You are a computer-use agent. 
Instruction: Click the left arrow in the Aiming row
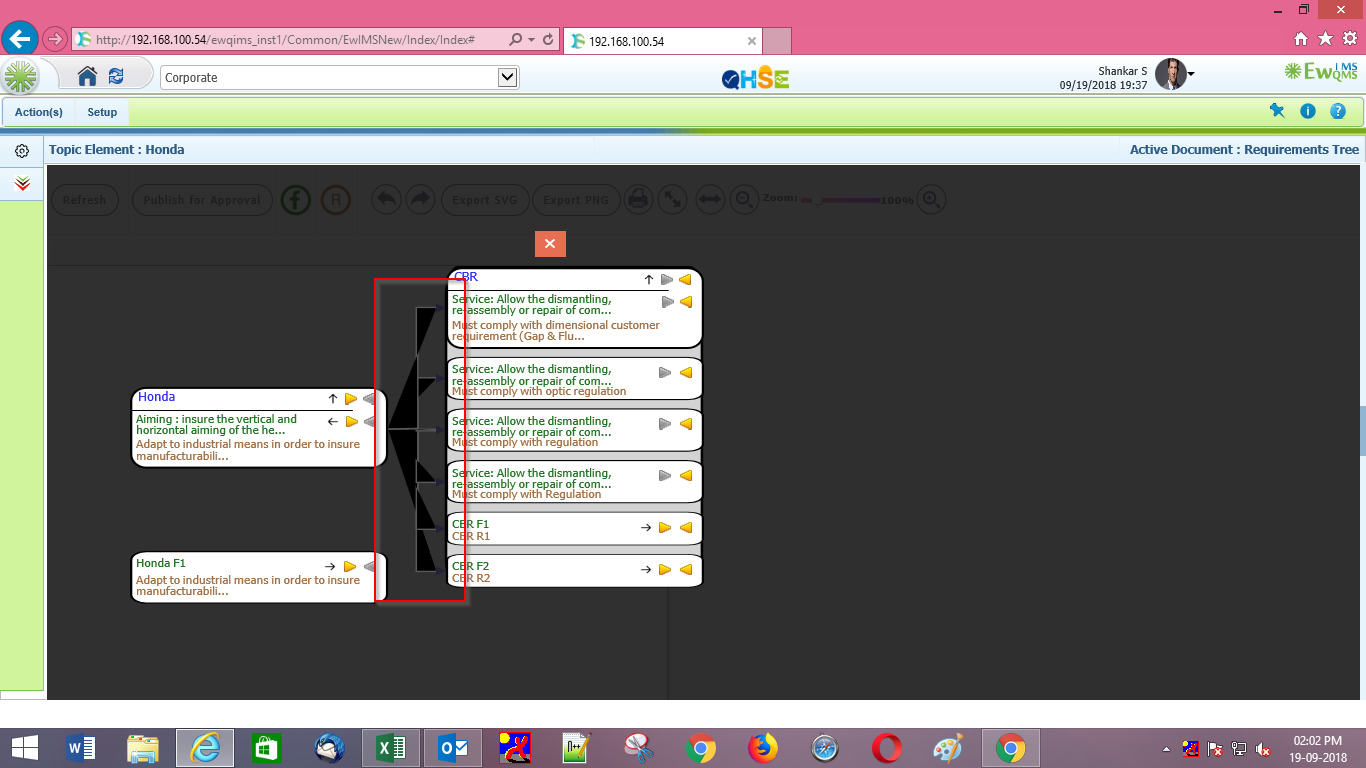(333, 421)
